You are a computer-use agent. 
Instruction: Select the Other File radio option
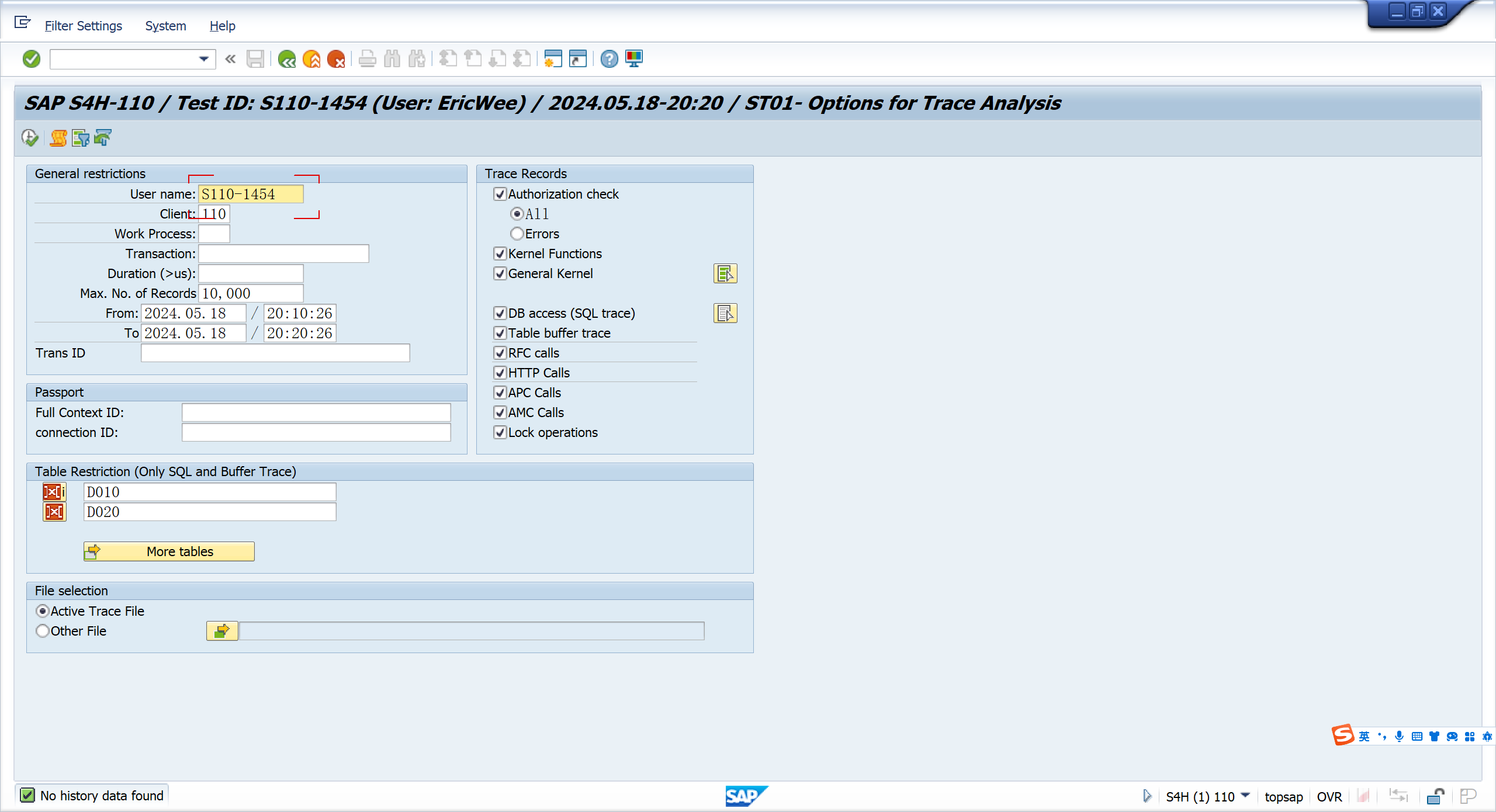[42, 631]
